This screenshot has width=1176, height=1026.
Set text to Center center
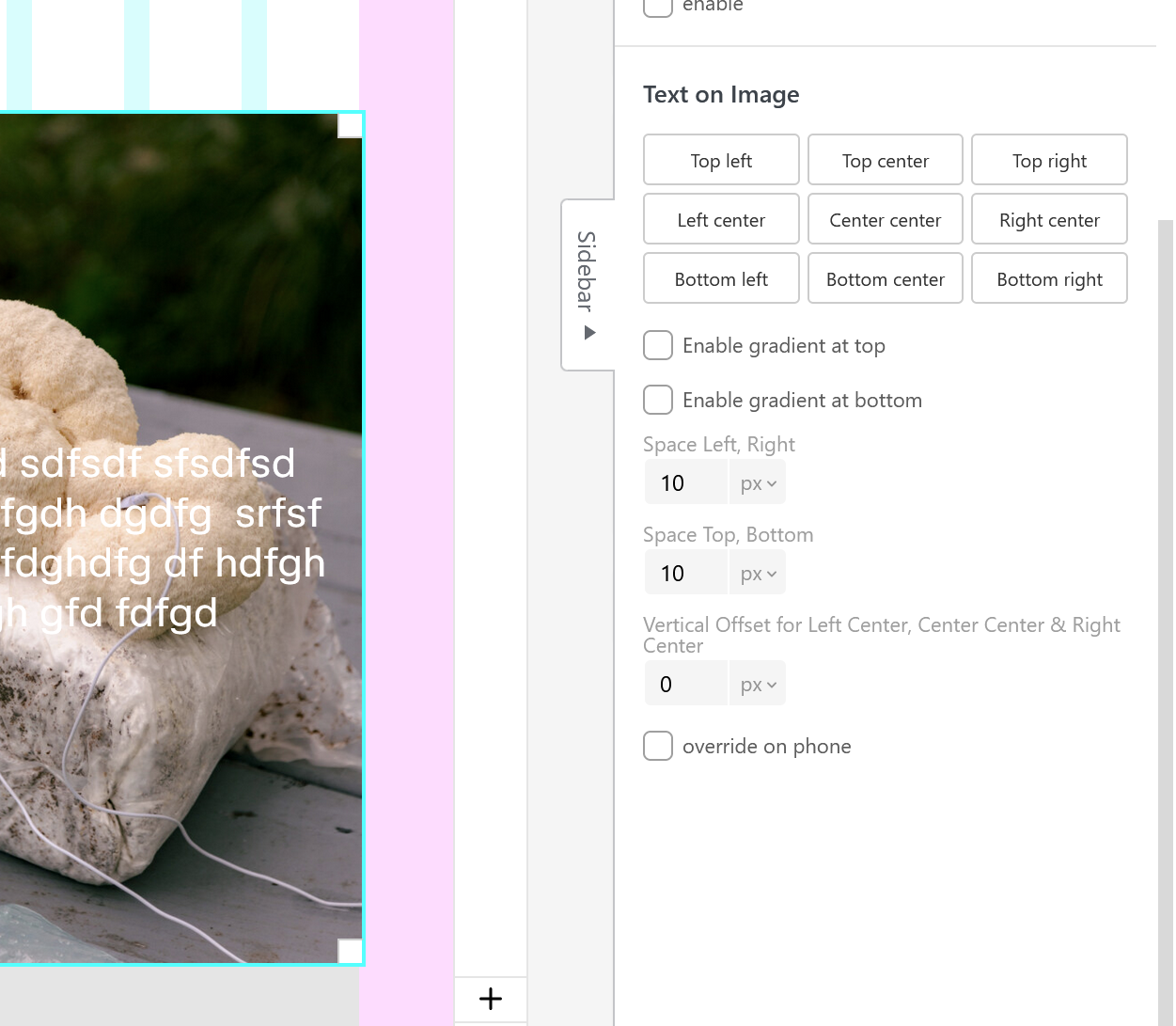pyautogui.click(x=885, y=220)
